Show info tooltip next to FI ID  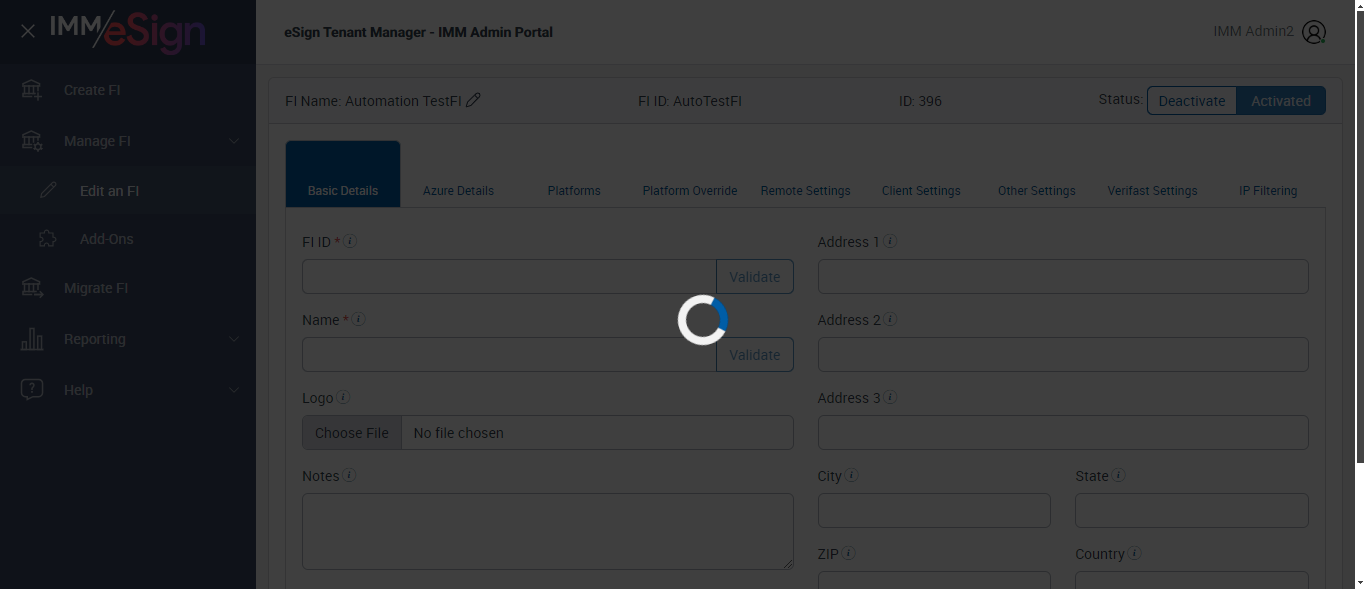pyautogui.click(x=351, y=241)
